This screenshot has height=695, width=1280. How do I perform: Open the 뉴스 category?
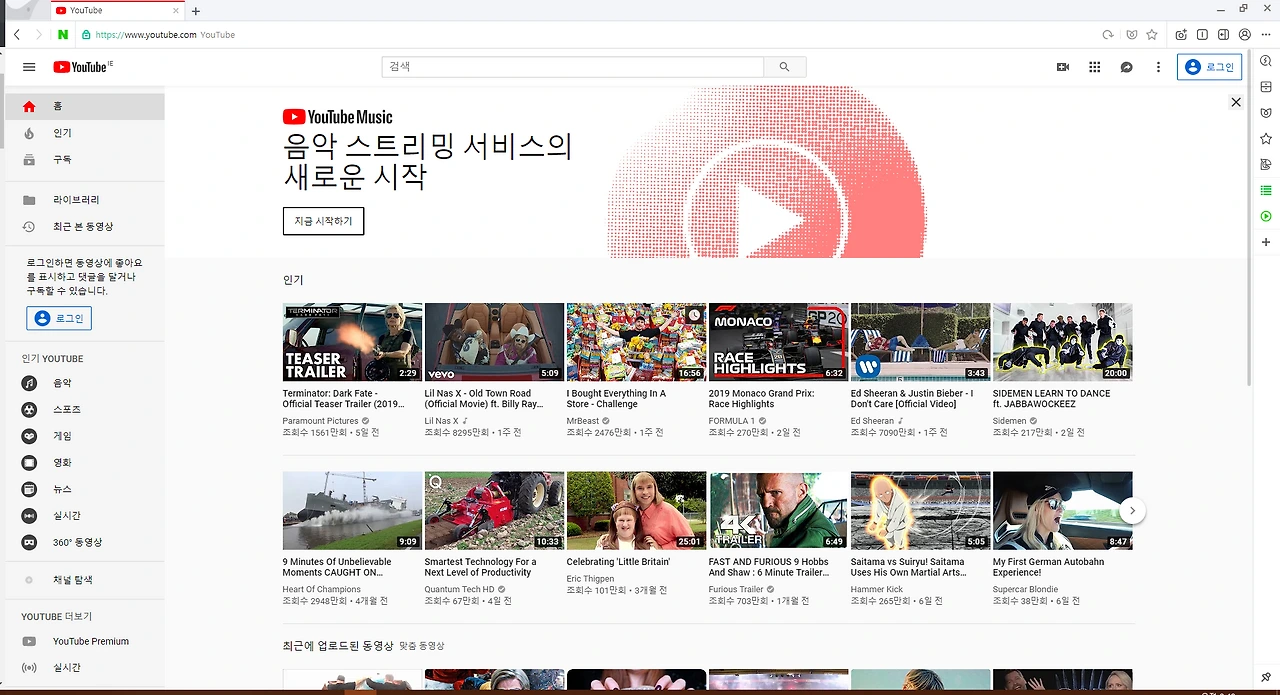pos(85,489)
